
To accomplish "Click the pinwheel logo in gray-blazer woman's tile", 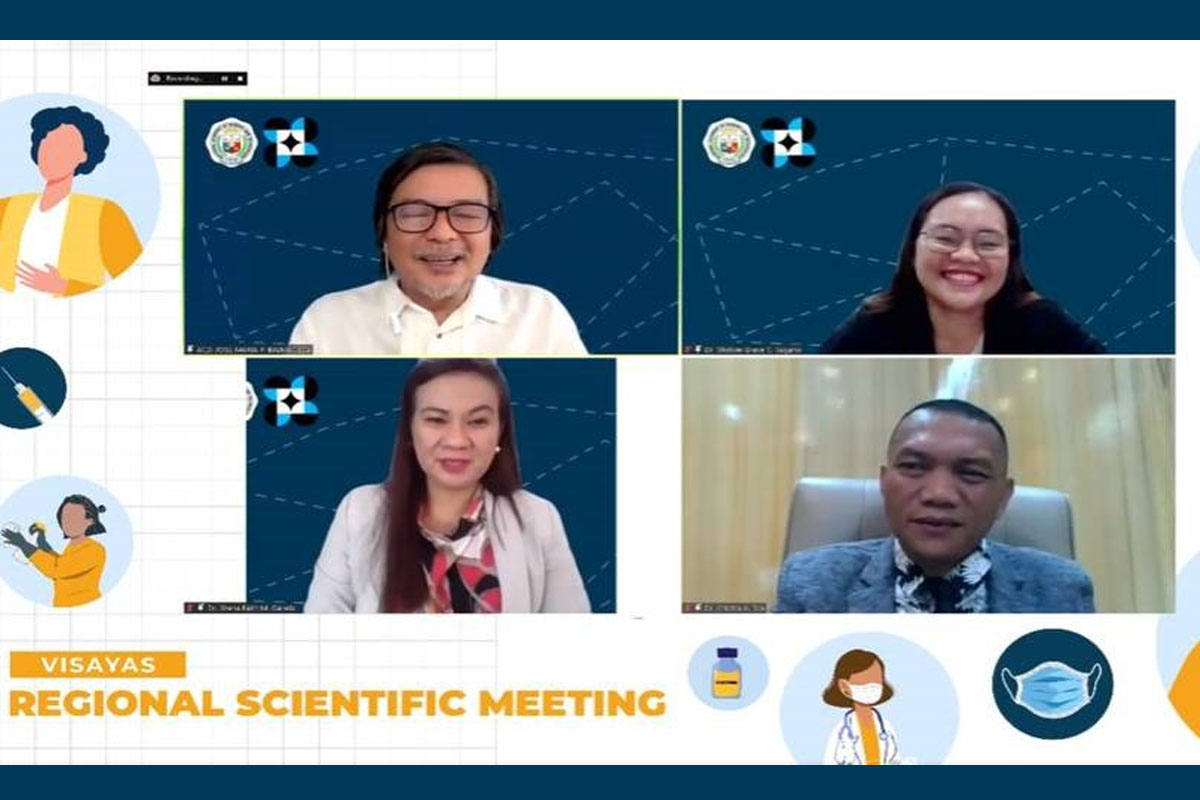I will click(x=291, y=401).
